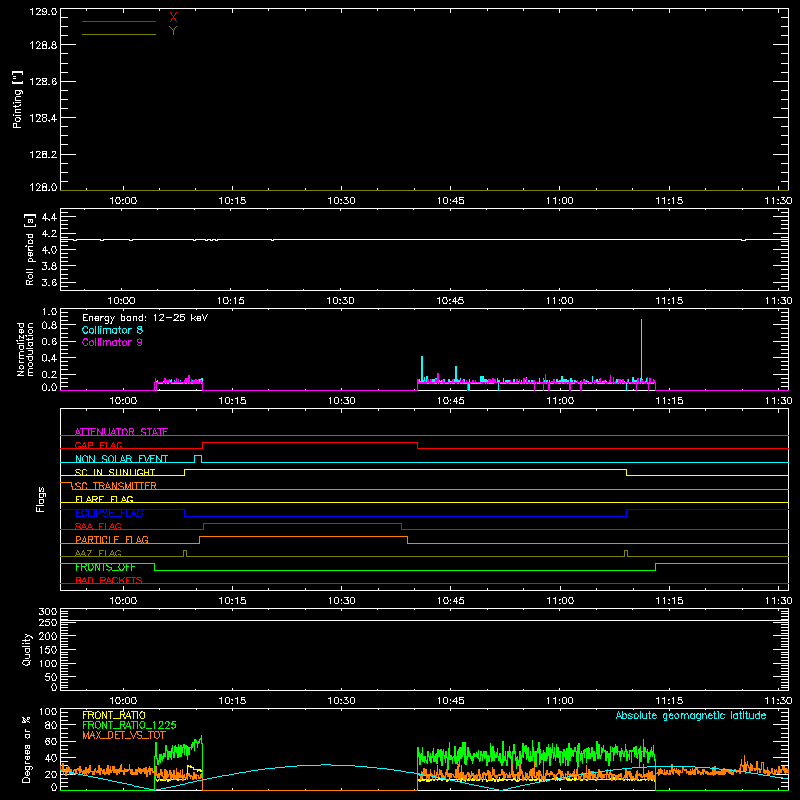Image resolution: width=800 pixels, height=800 pixels.
Task: Select the 4.2 Roll period tick label
Action: (x=49, y=234)
